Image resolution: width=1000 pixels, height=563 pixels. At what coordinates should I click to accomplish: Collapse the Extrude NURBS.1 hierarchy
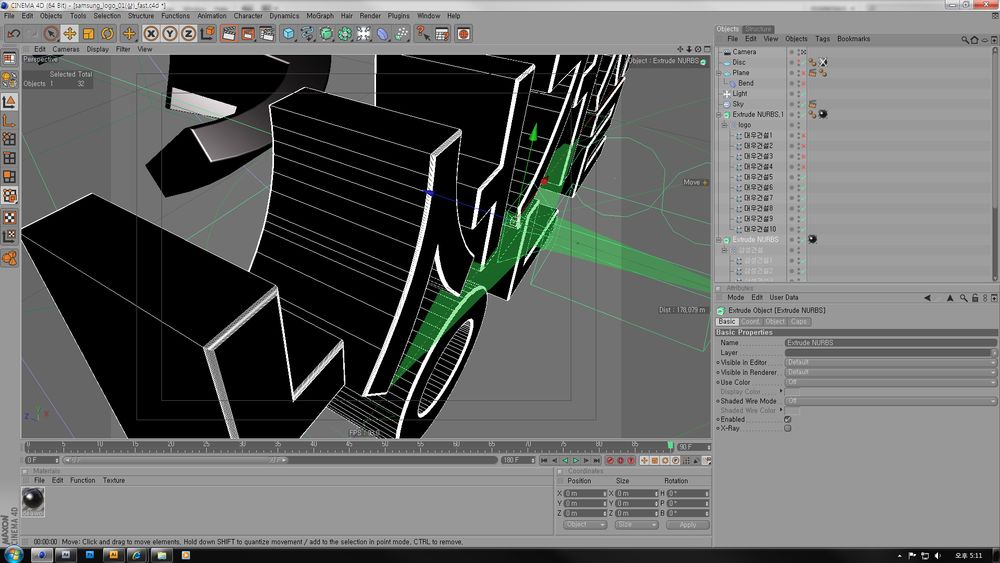point(719,115)
